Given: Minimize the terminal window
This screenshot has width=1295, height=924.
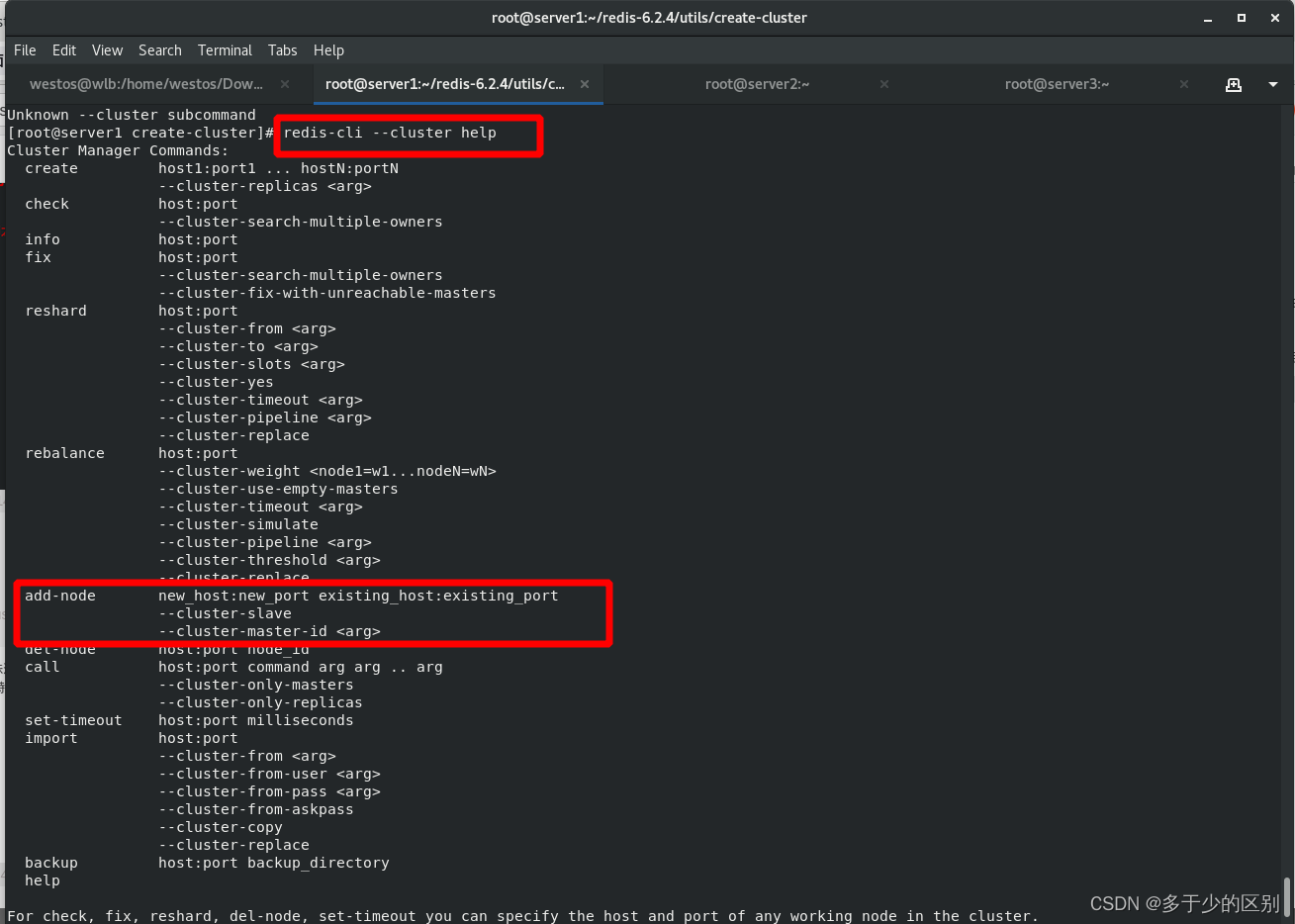Looking at the screenshot, I should point(1208,18).
